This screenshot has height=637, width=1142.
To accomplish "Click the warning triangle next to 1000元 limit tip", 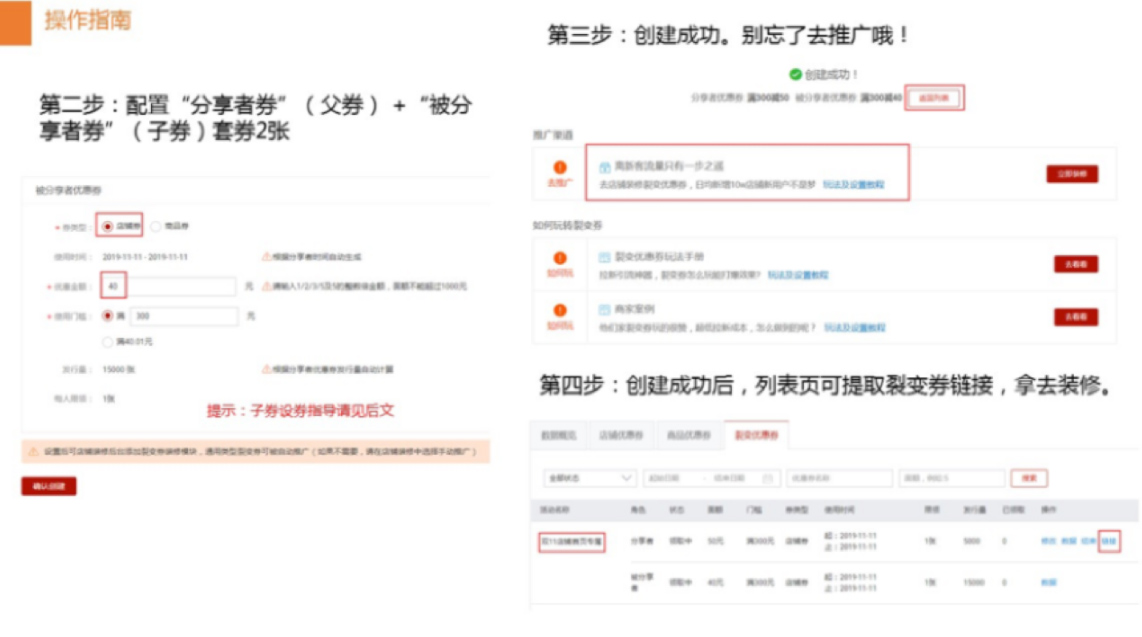I will pyautogui.click(x=266, y=285).
